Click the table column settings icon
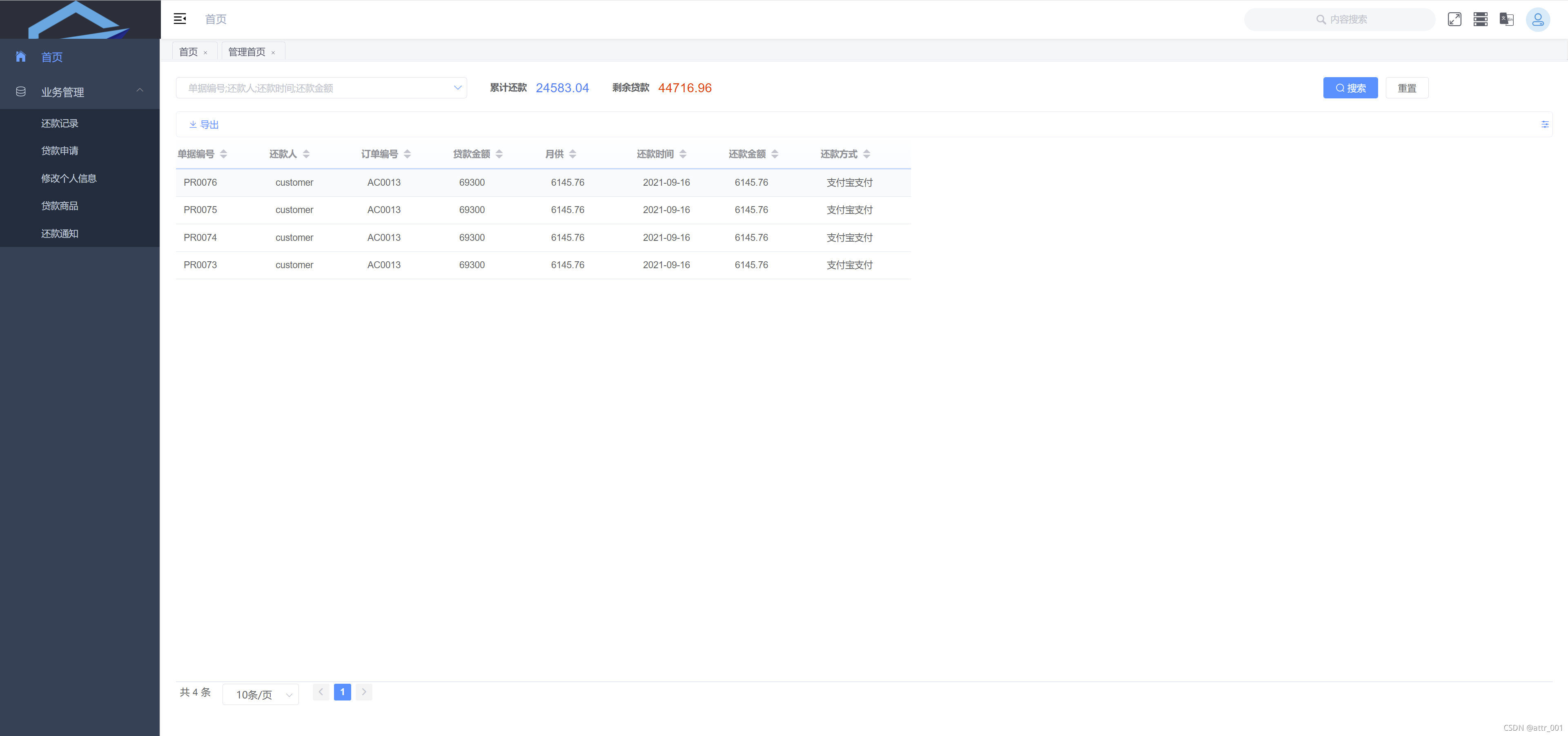Screen dimensions: 1568x736 tap(1544, 125)
